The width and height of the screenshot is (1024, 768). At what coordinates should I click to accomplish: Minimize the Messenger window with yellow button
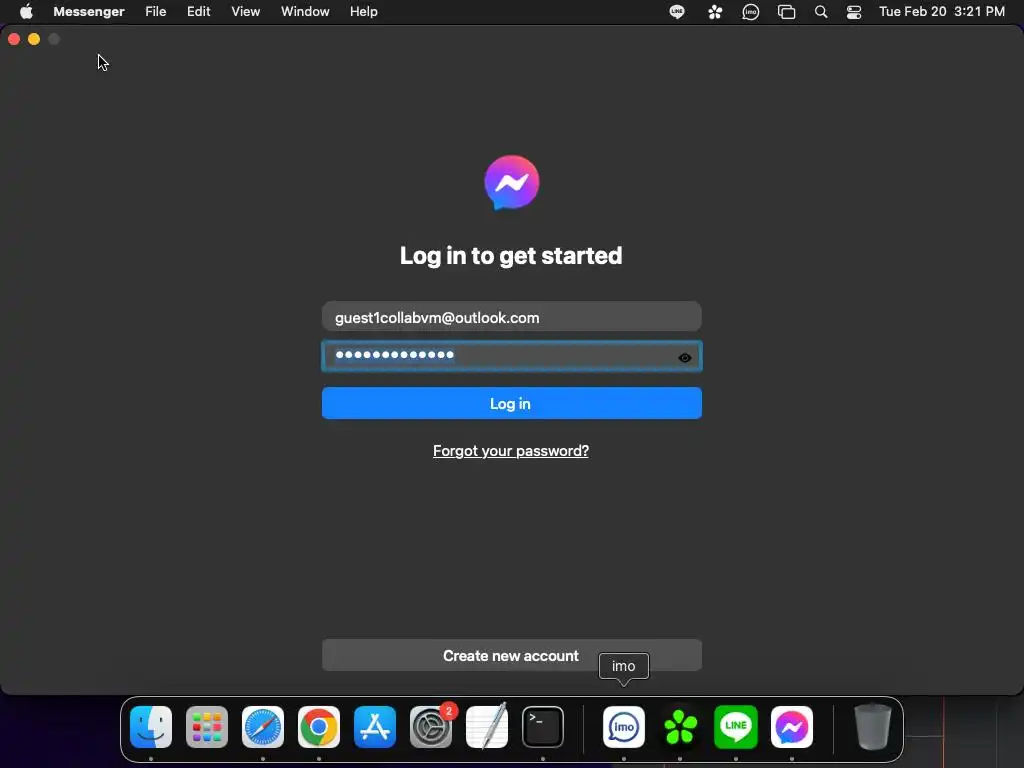(x=34, y=39)
